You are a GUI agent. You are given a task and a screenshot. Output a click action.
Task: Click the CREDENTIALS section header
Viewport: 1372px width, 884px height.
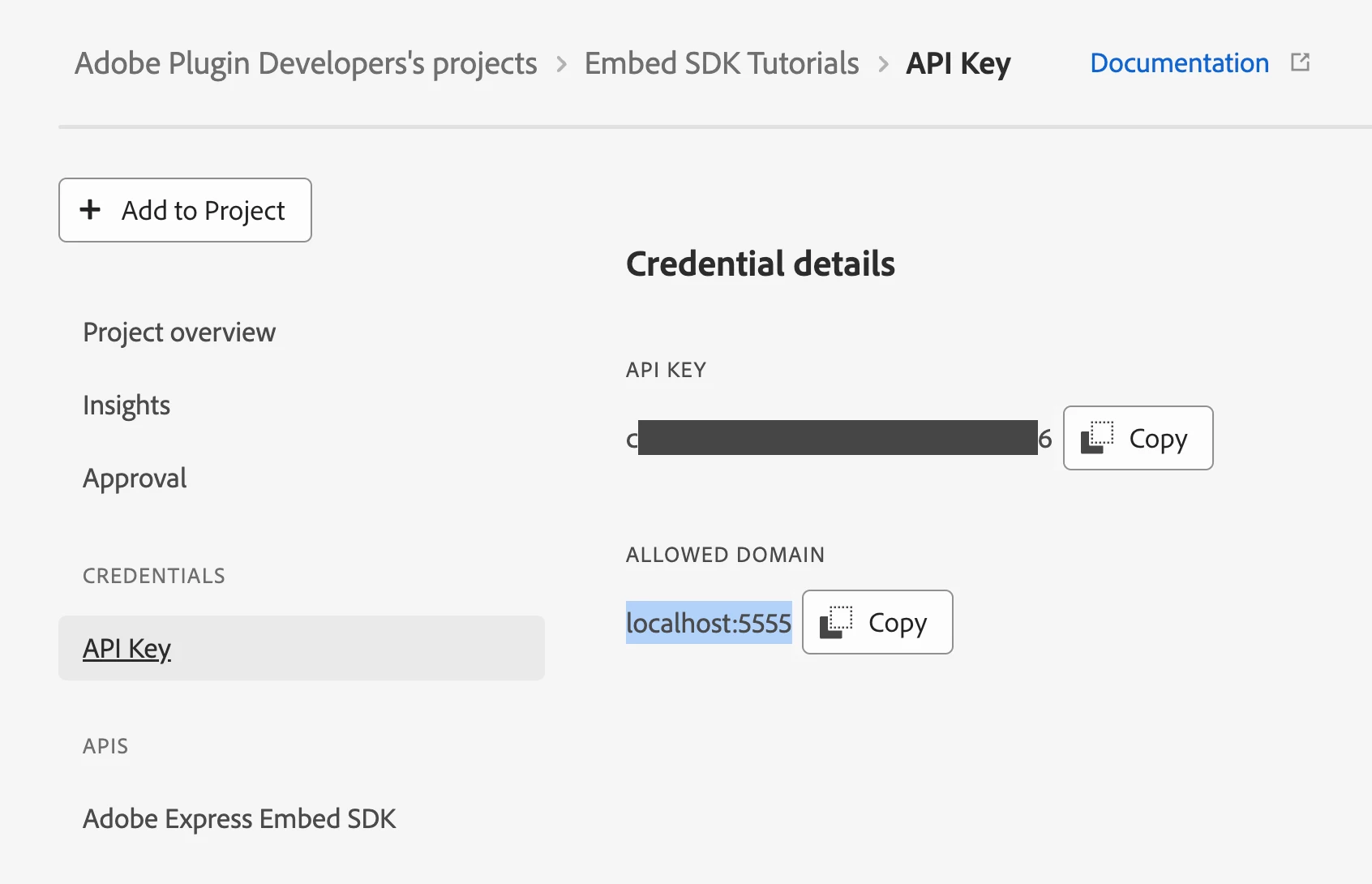click(154, 576)
